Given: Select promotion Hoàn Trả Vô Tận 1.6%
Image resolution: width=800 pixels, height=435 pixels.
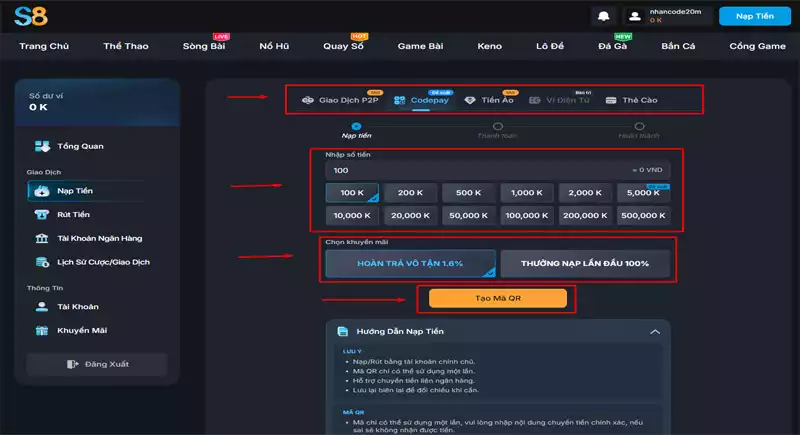Looking at the screenshot, I should coord(410,264).
